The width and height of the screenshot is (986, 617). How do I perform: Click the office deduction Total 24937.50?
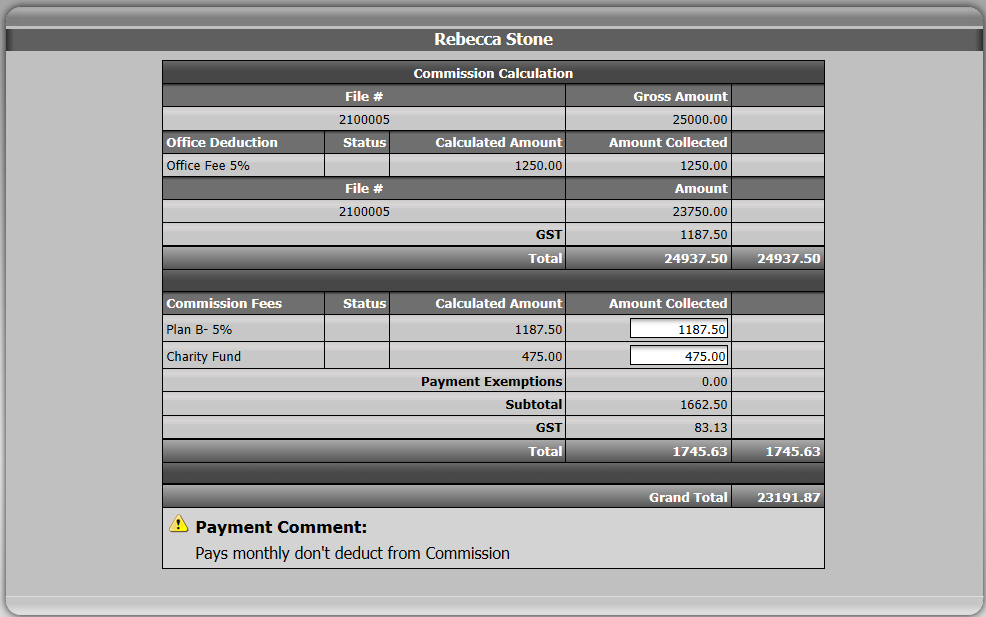click(x=695, y=258)
